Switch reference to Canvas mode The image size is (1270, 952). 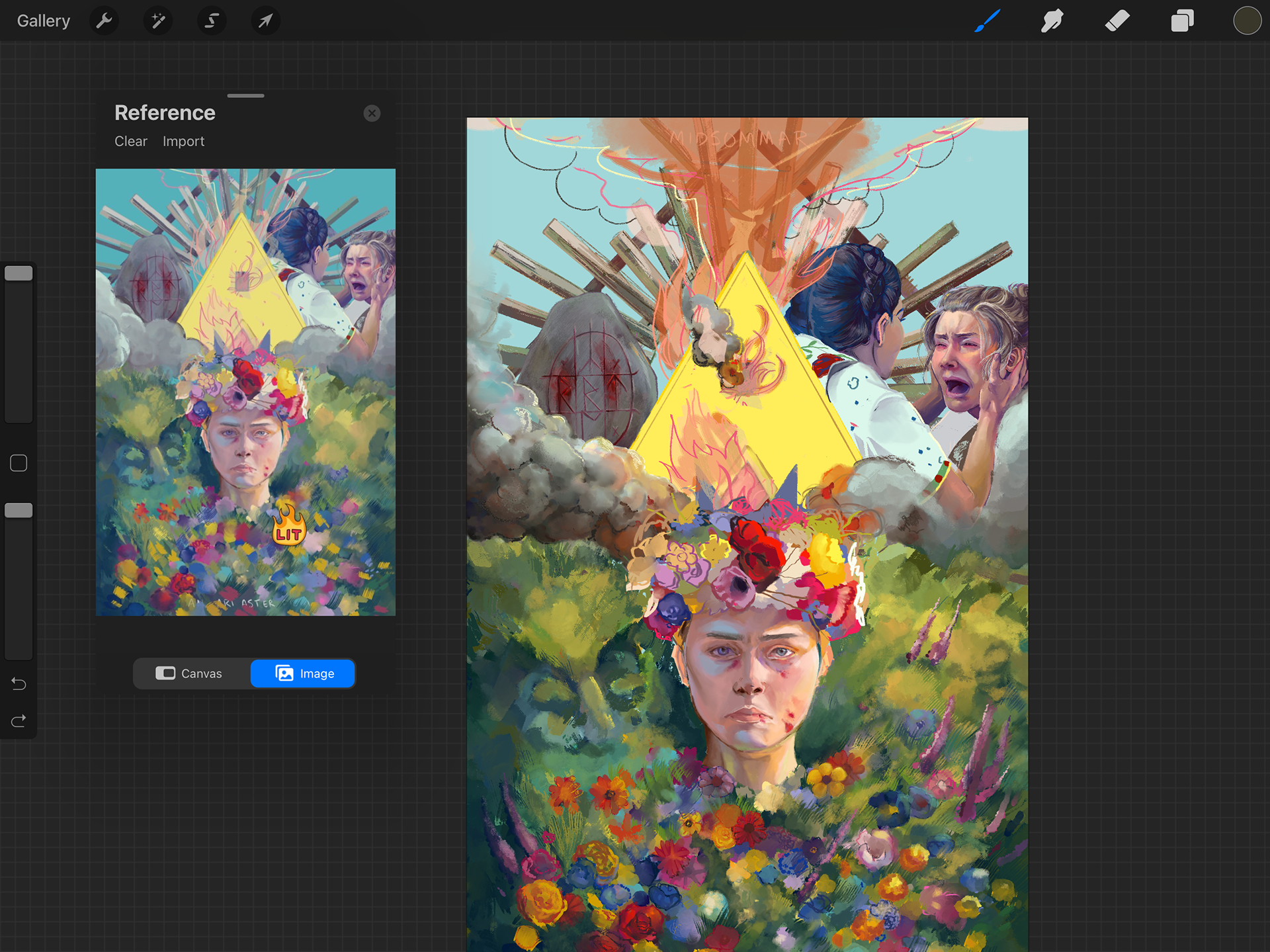(x=190, y=673)
